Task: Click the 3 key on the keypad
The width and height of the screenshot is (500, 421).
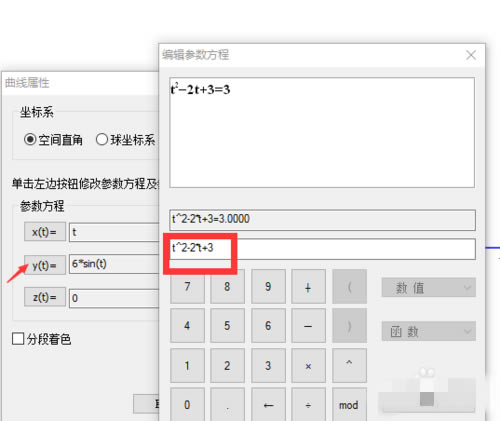Action: click(268, 365)
